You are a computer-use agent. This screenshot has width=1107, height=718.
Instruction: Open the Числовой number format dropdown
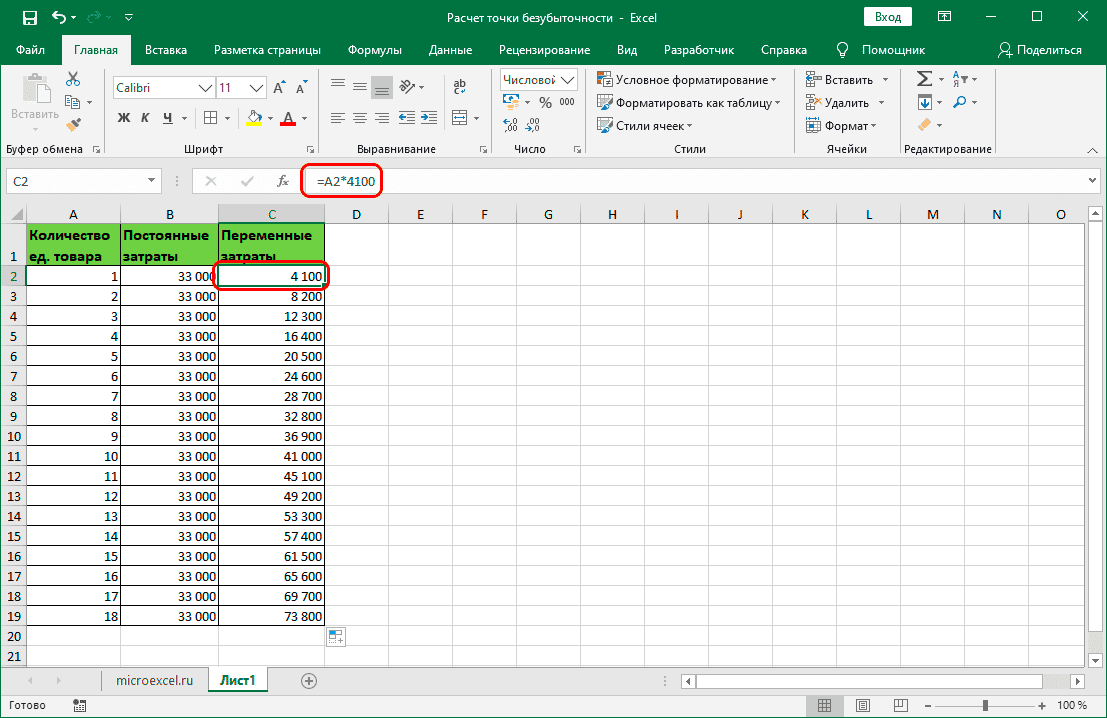coord(568,80)
